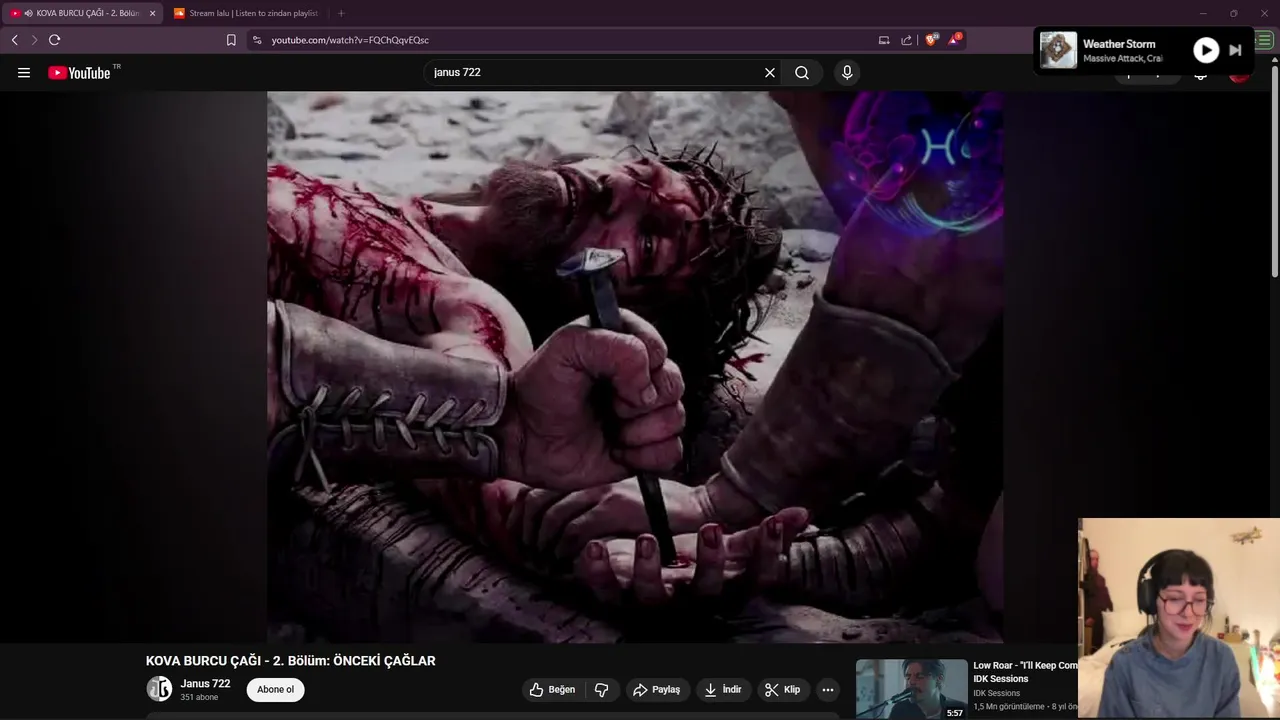Close the KOVA BURCU ÇAĞI tab
The width and height of the screenshot is (1280, 720).
(x=152, y=13)
